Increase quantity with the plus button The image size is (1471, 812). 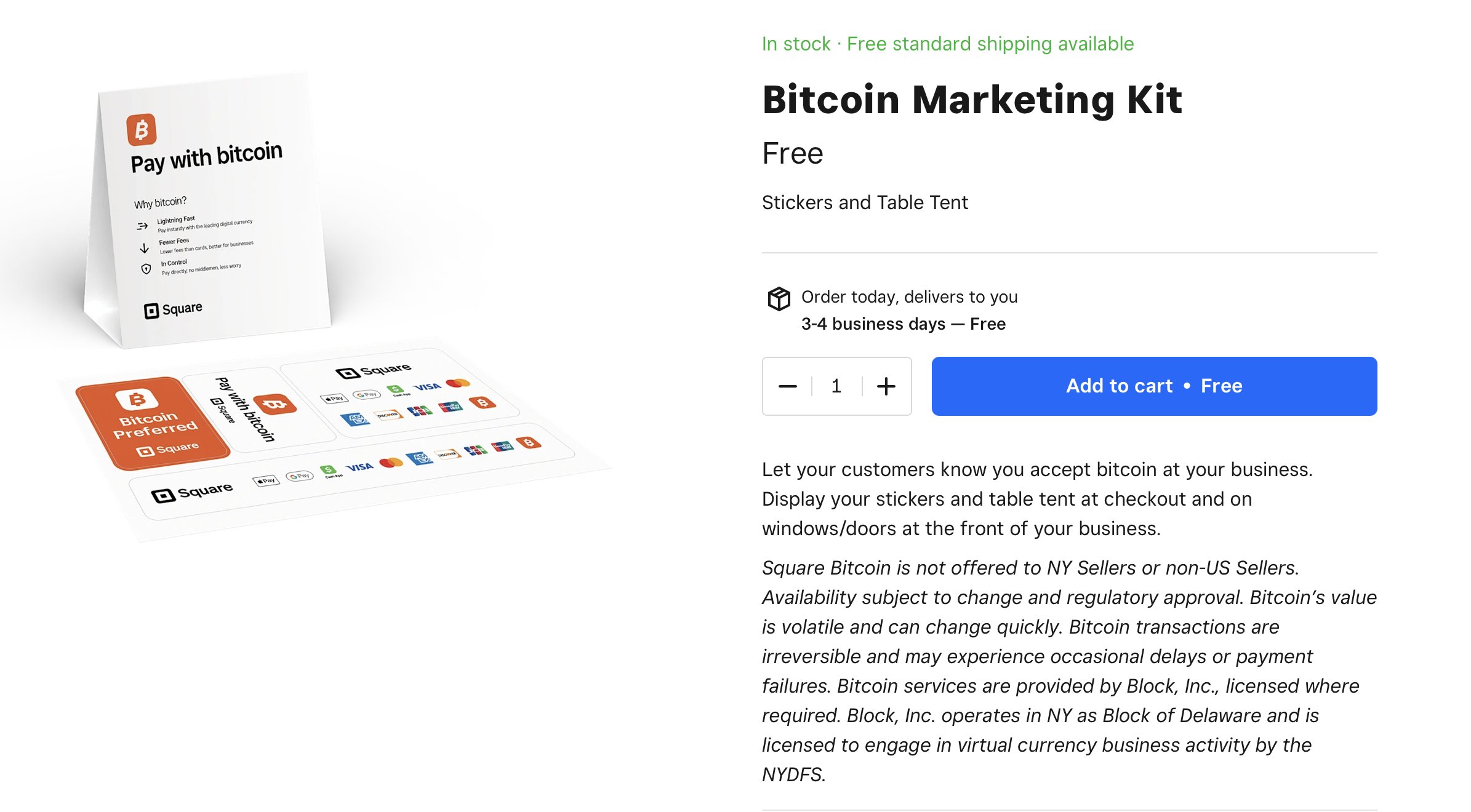[886, 386]
